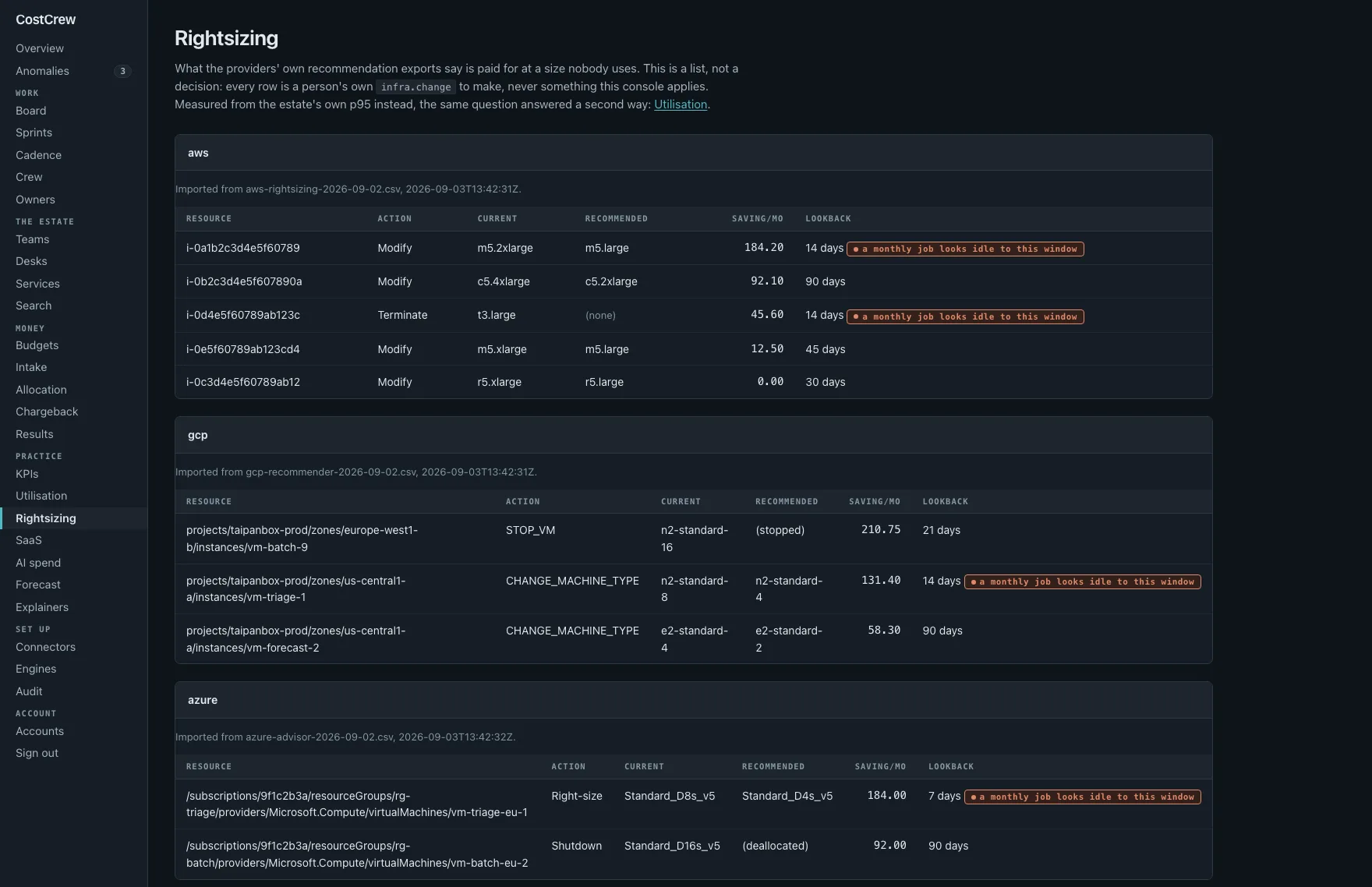
Task: Open the Intake page
Action: tap(31, 367)
